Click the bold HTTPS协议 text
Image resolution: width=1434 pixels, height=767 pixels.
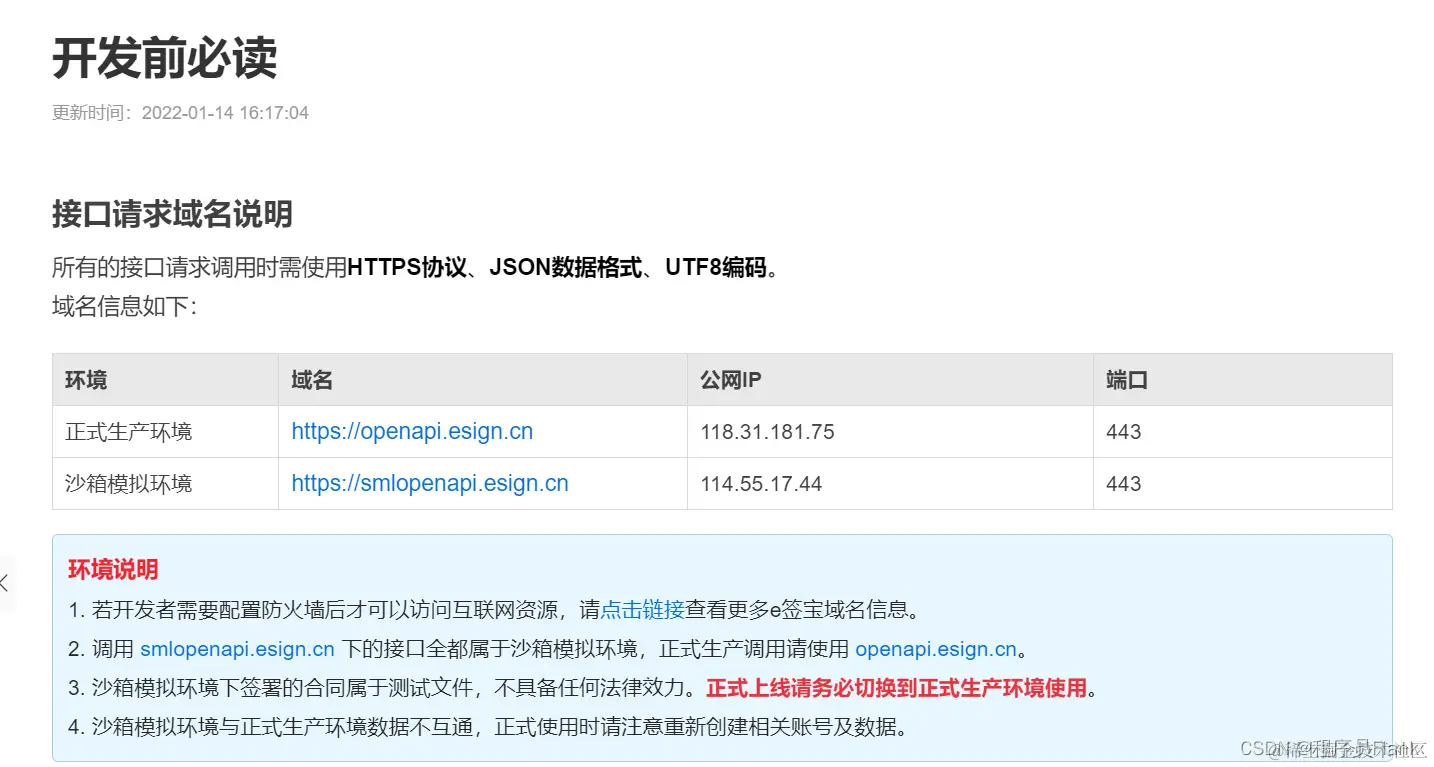(x=407, y=268)
